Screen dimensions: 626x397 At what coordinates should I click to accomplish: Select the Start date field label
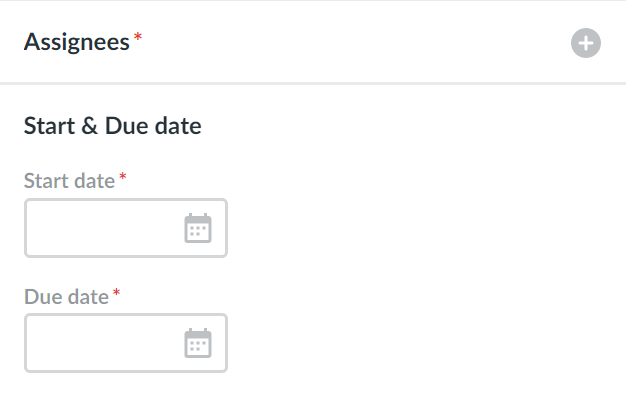point(69,181)
